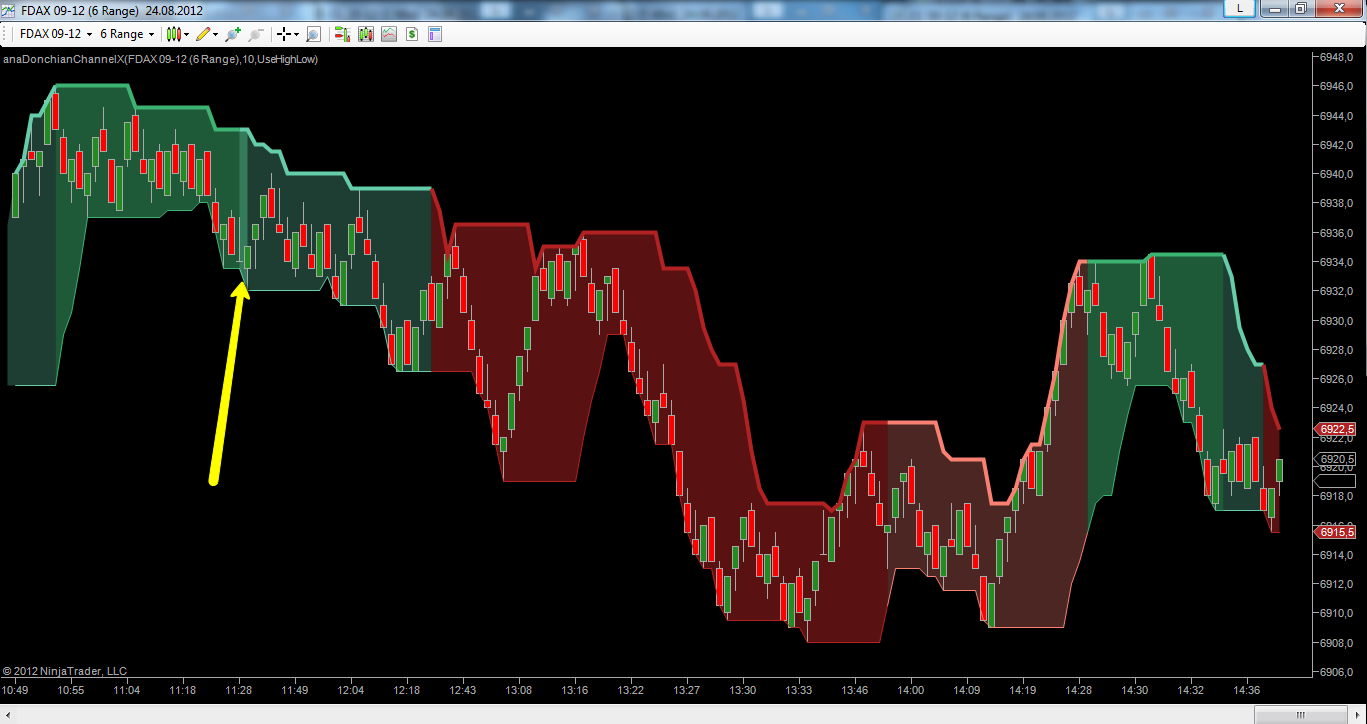This screenshot has width=1367, height=724.
Task: Click the 6928,0 price axis label
Action: tap(1338, 350)
